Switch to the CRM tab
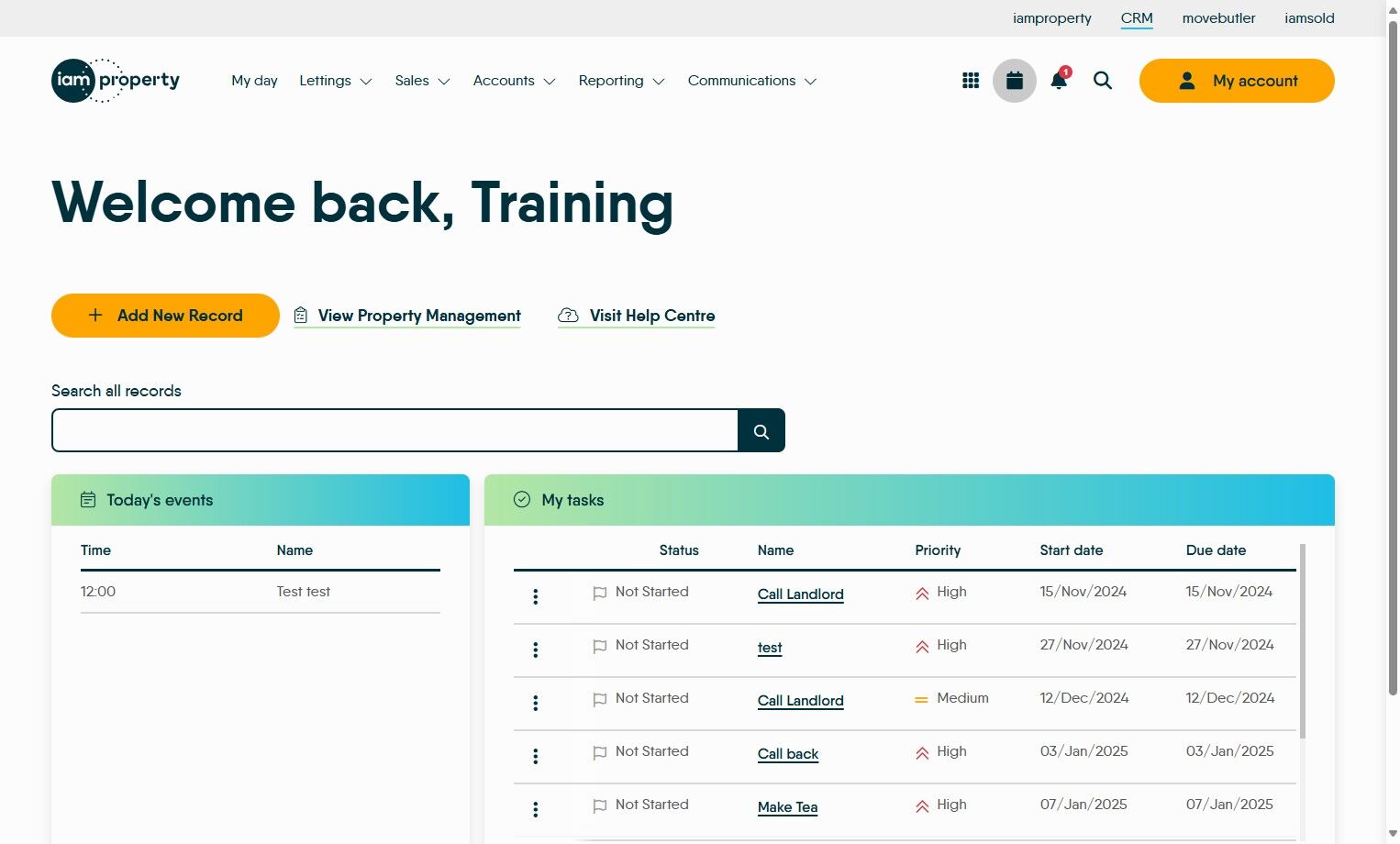The image size is (1400, 844). point(1137,17)
